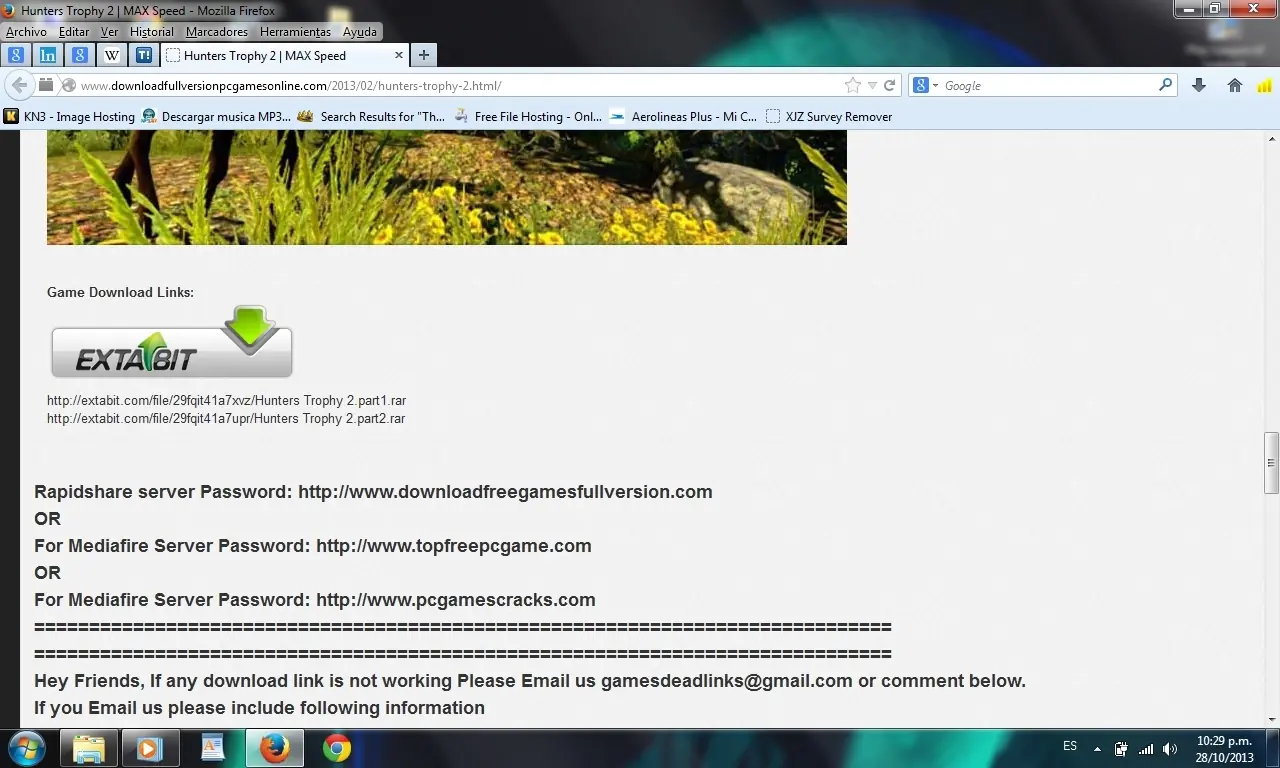Open Aerolineas Plus bookmark

683,117
